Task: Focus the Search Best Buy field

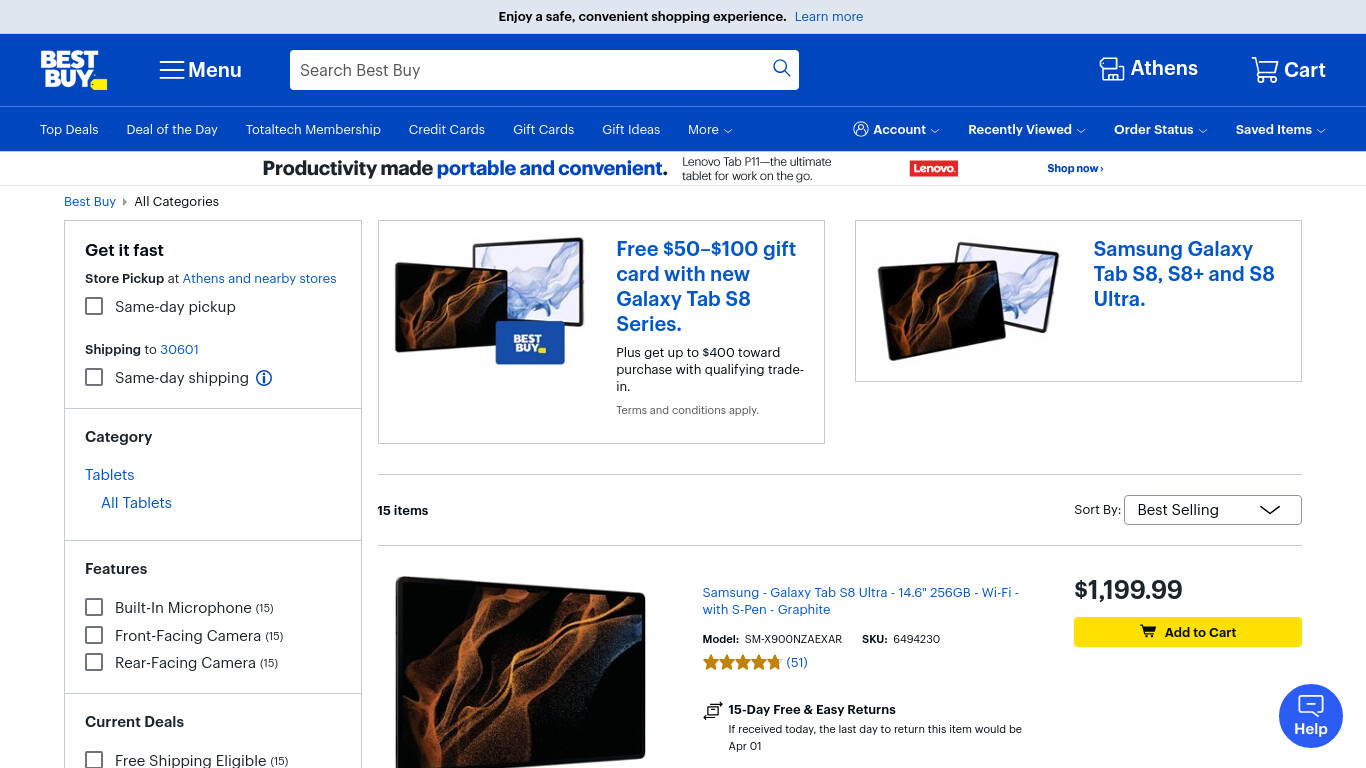Action: tap(530, 70)
